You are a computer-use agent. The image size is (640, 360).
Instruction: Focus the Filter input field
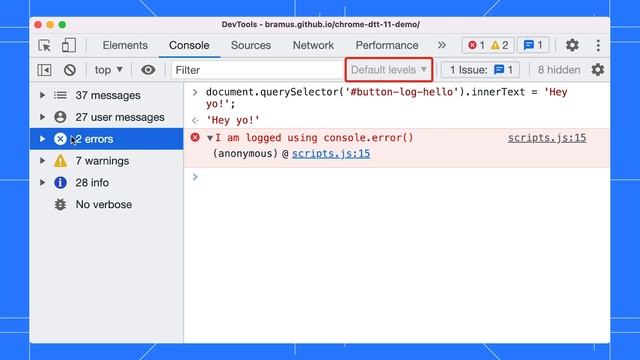257,70
